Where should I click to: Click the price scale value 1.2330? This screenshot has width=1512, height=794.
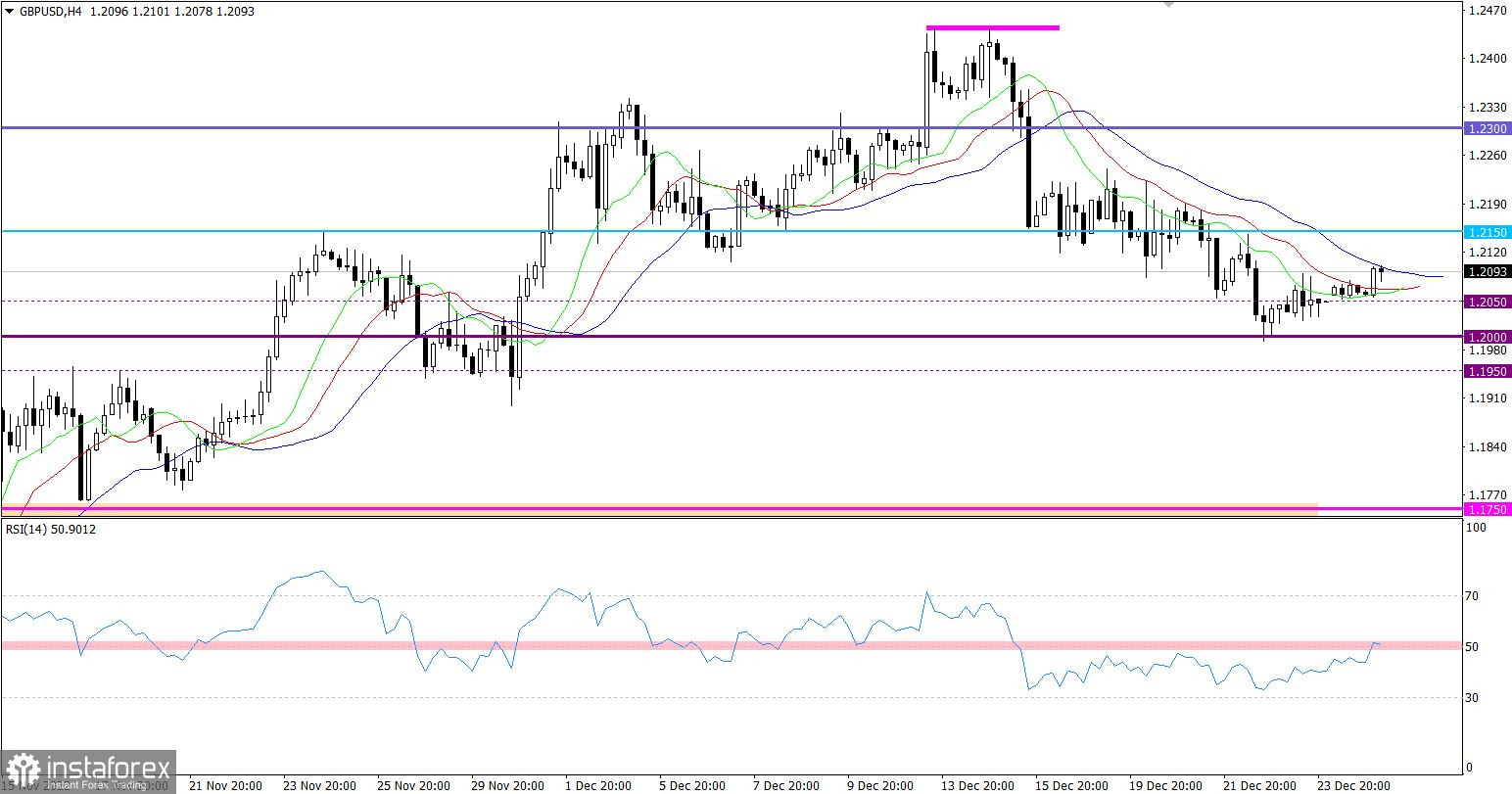[x=1488, y=107]
